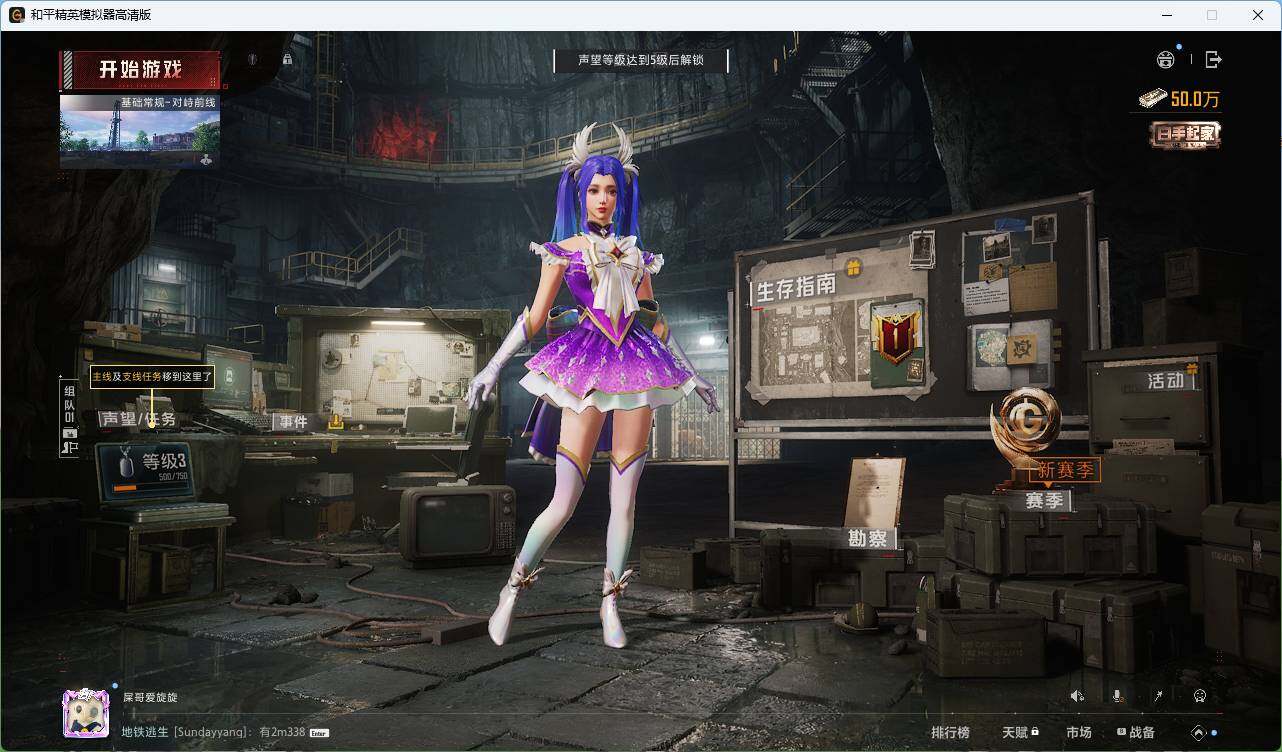Image resolution: width=1282 pixels, height=752 pixels.
Task: Open the gift box icon at top right
Action: [x=1166, y=60]
